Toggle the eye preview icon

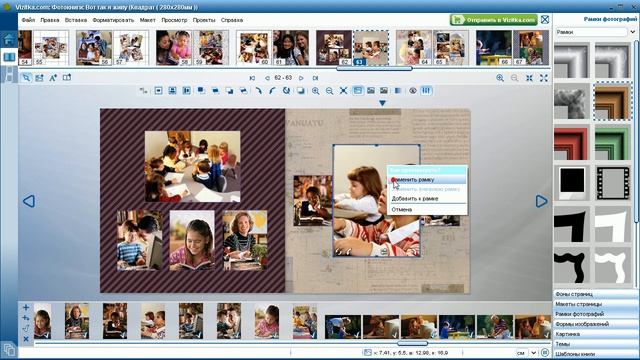click(x=413, y=91)
